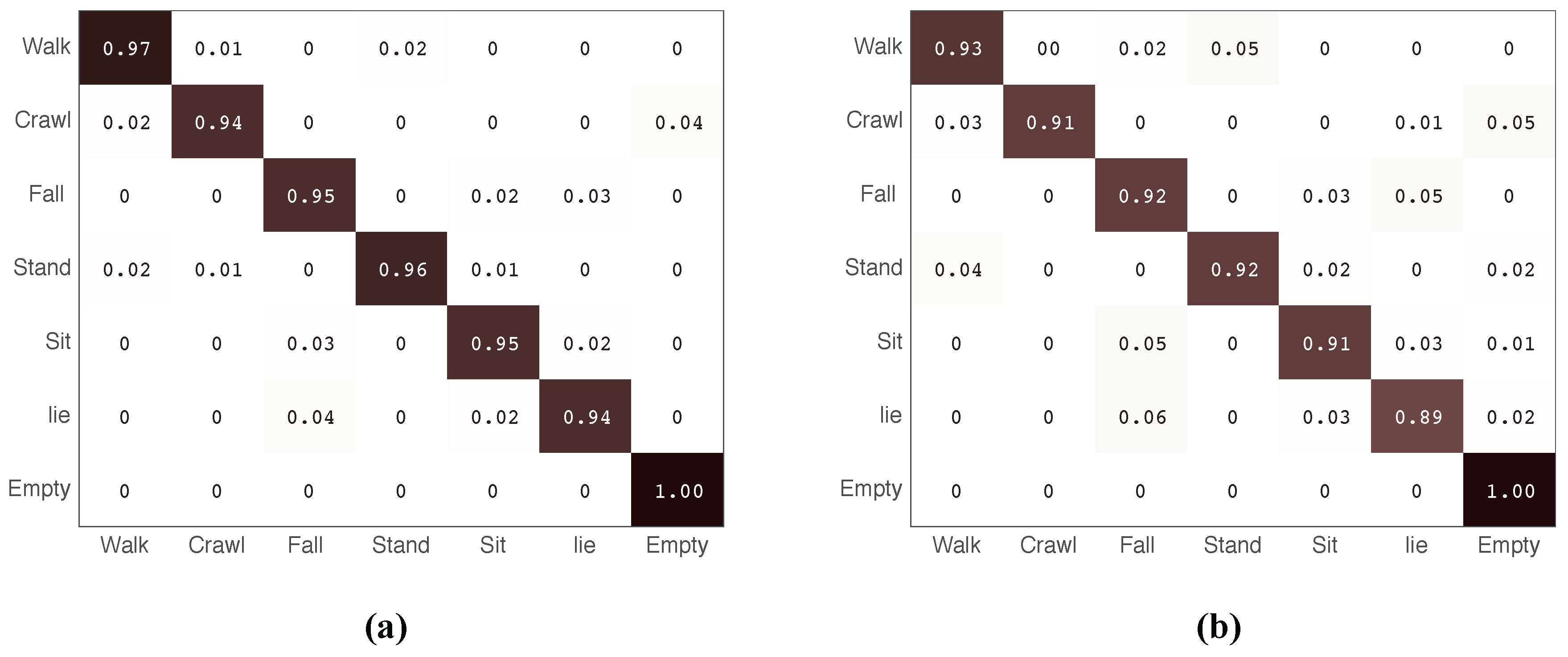Image resolution: width=1568 pixels, height=657 pixels.
Task: Click the 0.96 Stand cell in matrix (a)
Action: [x=402, y=269]
